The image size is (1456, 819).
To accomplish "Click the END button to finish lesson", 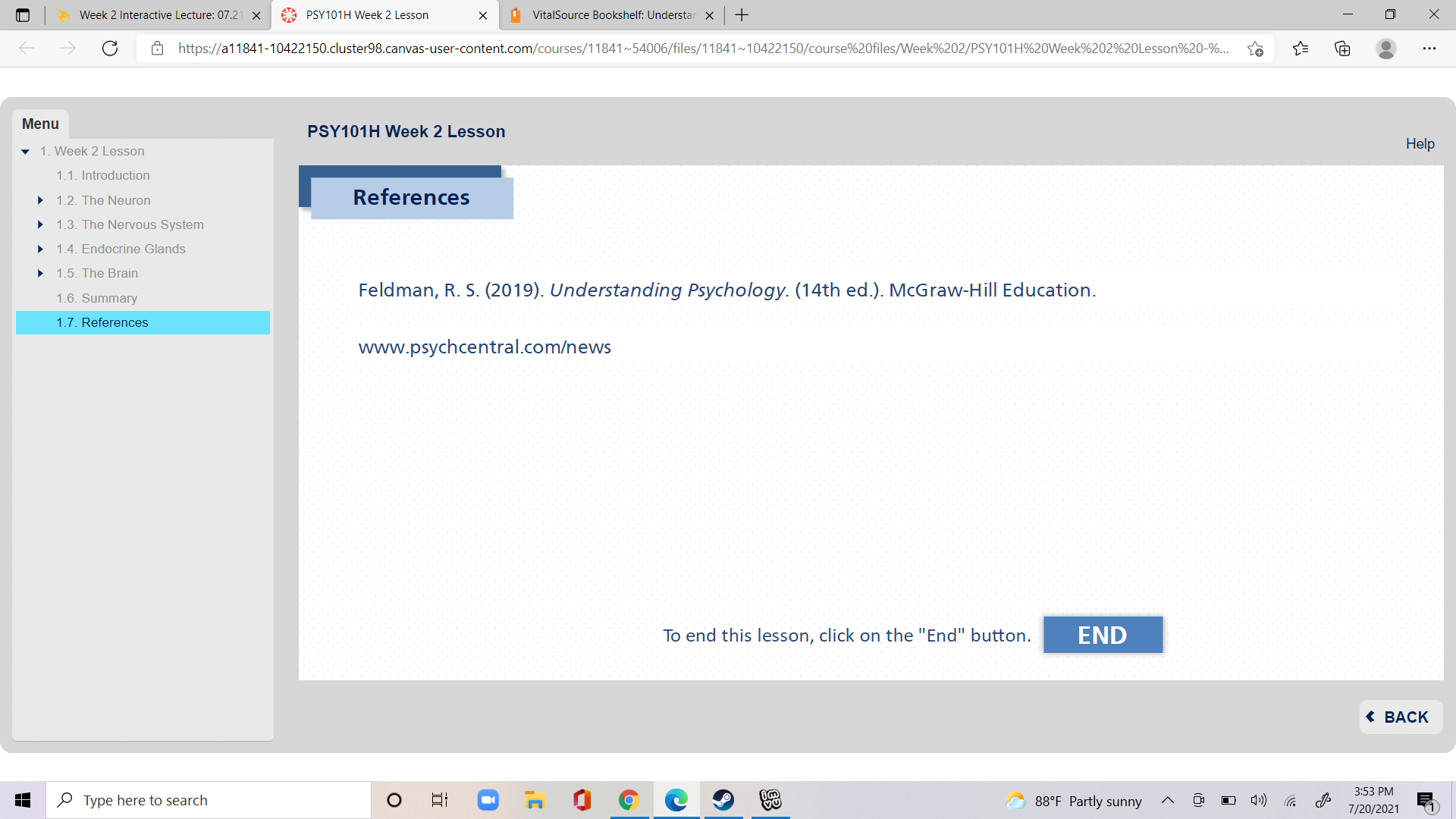I will [x=1103, y=635].
